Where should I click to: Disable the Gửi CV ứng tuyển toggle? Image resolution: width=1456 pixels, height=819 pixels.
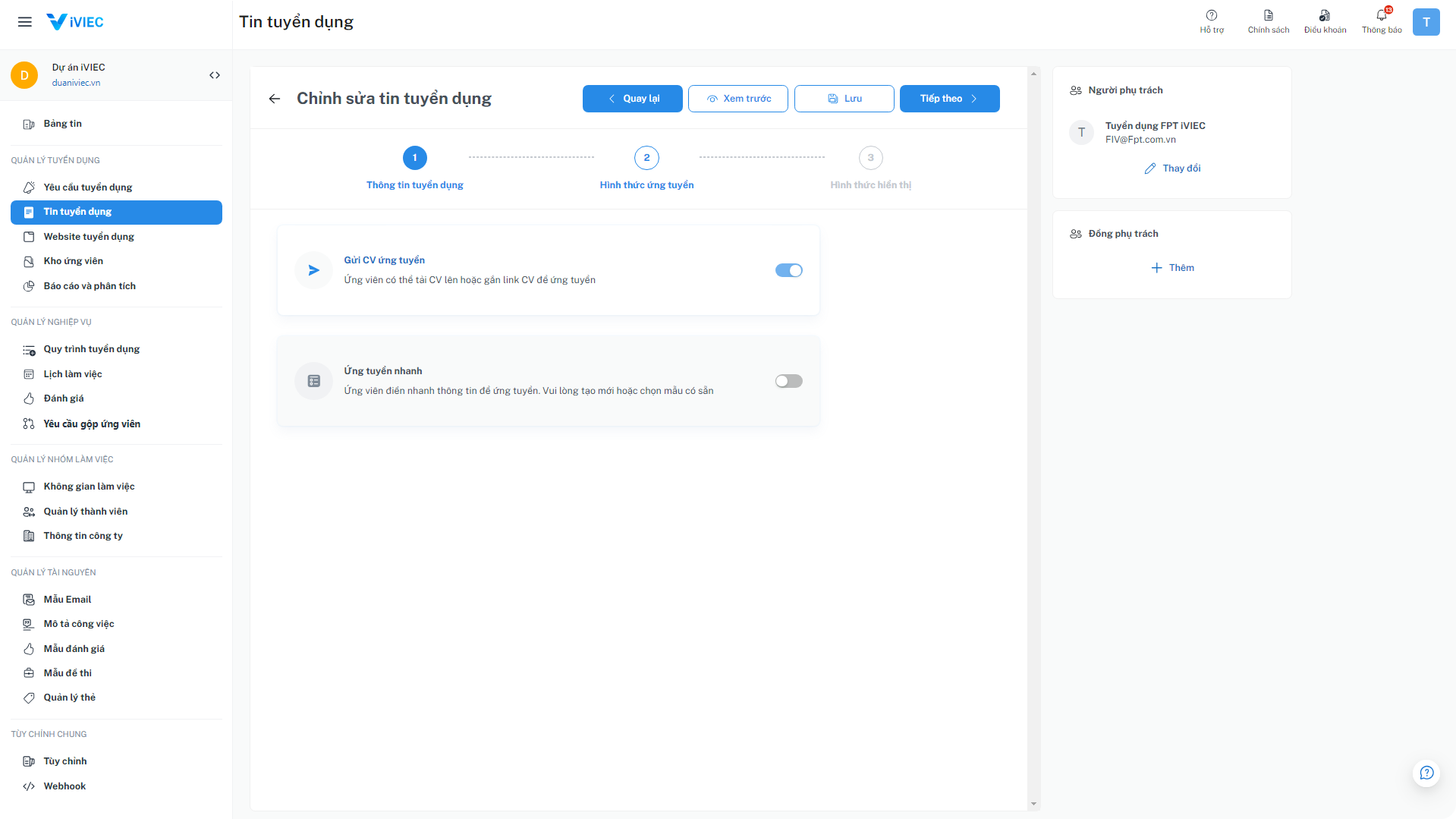pos(788,271)
